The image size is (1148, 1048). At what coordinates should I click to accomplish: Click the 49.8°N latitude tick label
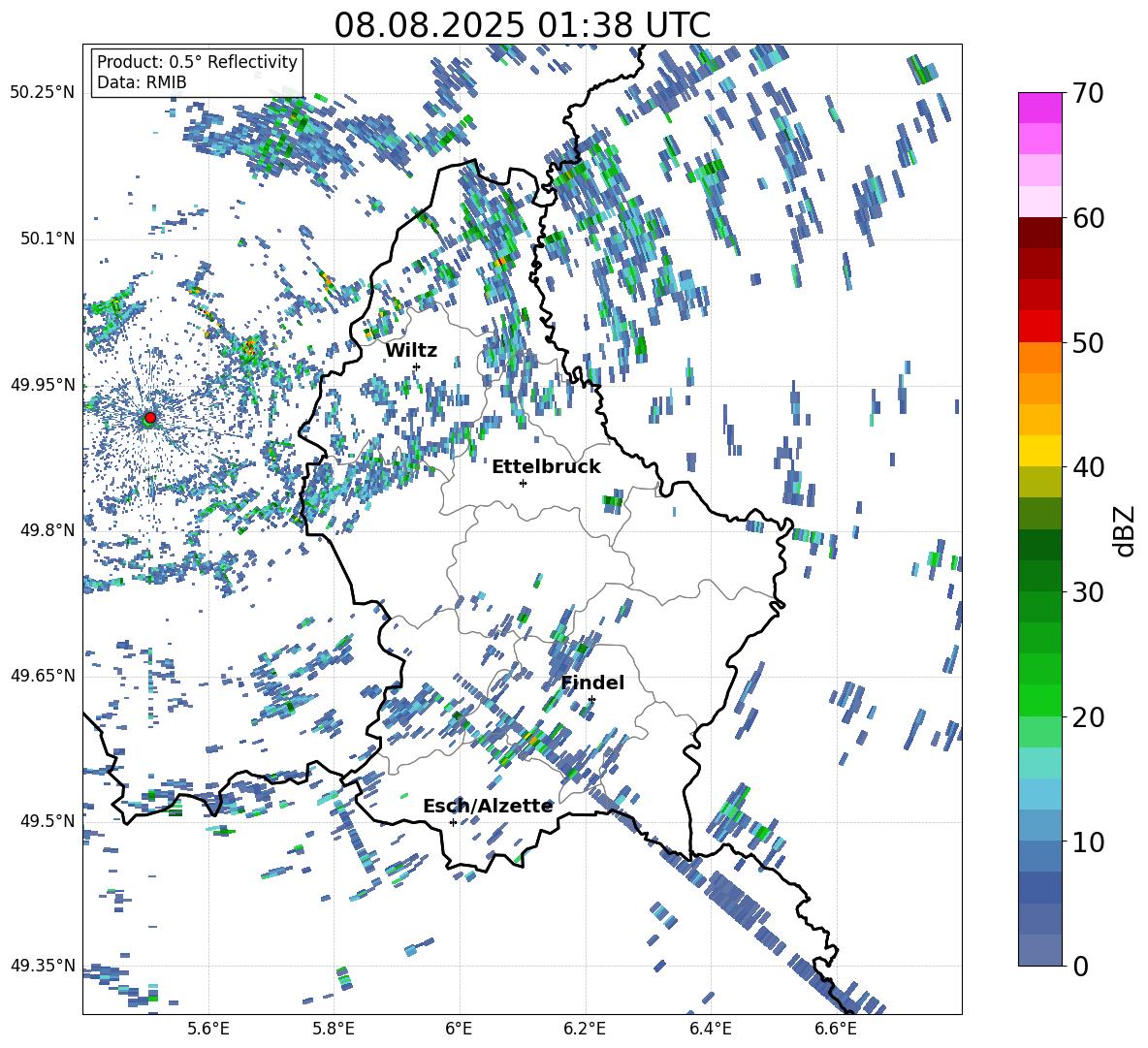(x=47, y=530)
